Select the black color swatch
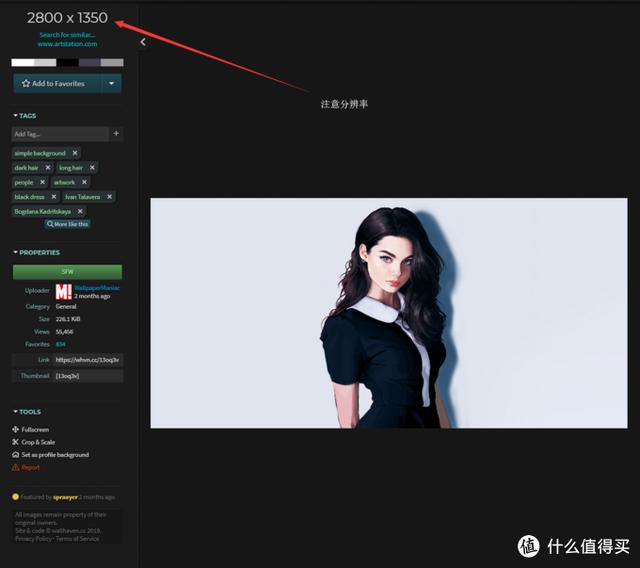This screenshot has height=568, width=640. [67, 62]
